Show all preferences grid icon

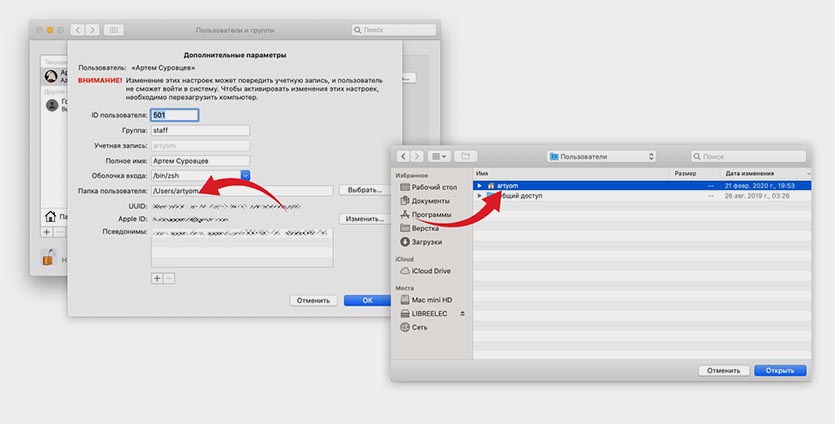tap(113, 30)
